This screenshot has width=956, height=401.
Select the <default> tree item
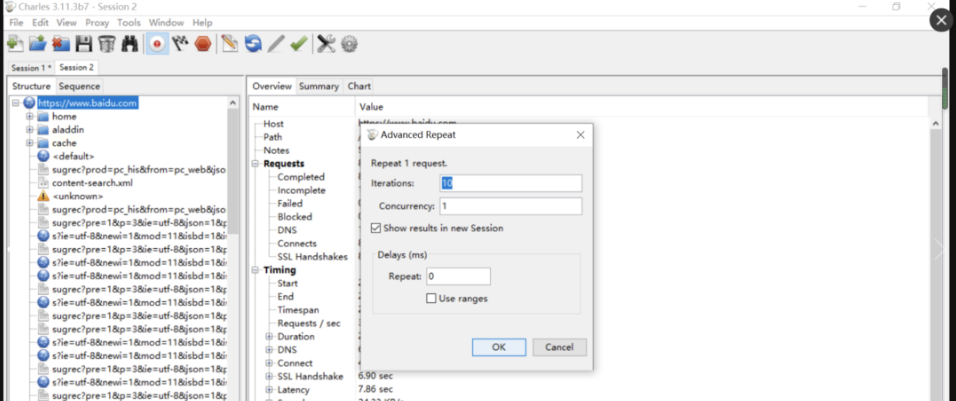(73, 157)
